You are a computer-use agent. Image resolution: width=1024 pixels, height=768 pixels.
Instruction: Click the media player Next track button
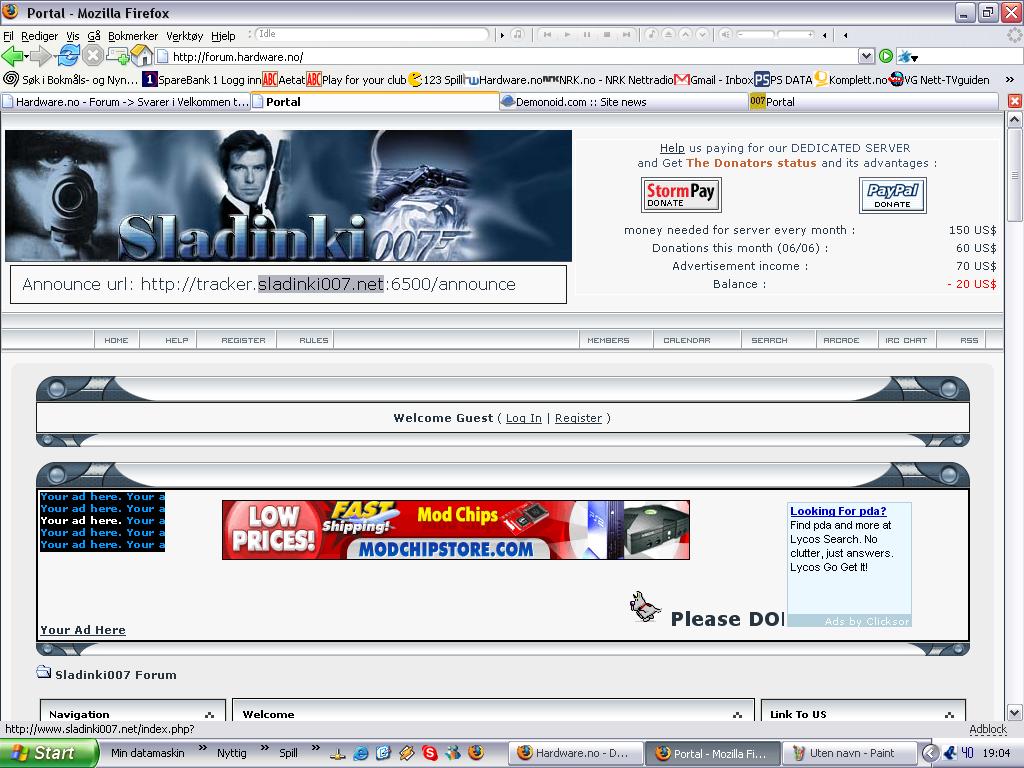coord(626,35)
